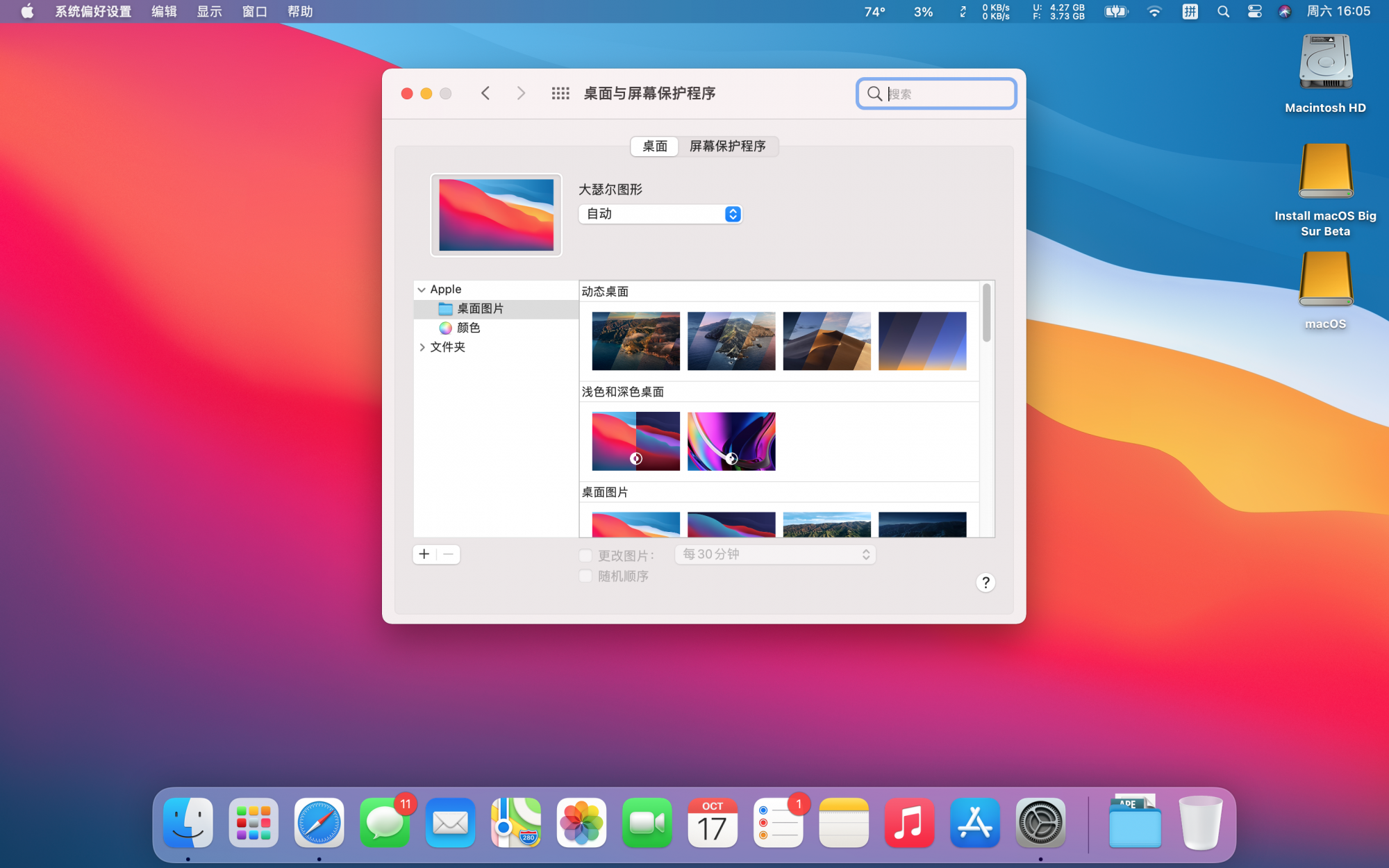This screenshot has height=868, width=1389.
Task: Open the 编辑 menu
Action: 164,11
